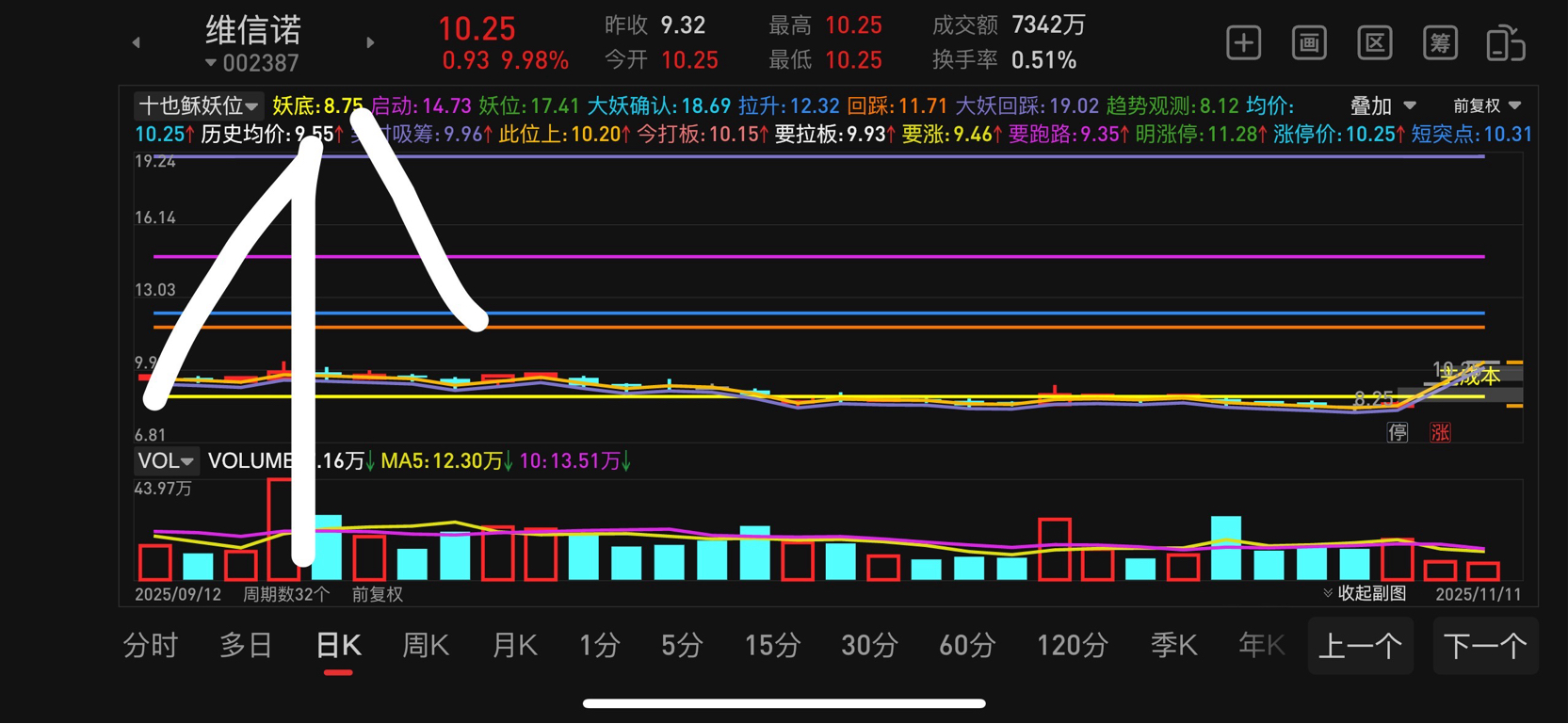The width and height of the screenshot is (1568, 724).
Task: Open the VOL sub-indicator dropdown
Action: pyautogui.click(x=166, y=460)
